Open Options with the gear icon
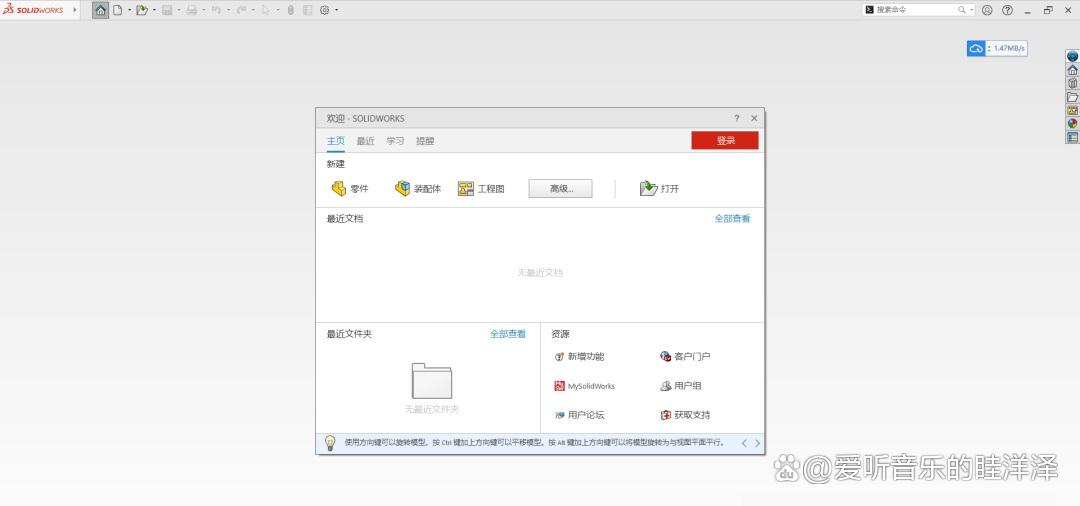The height and width of the screenshot is (506, 1080). coord(324,10)
